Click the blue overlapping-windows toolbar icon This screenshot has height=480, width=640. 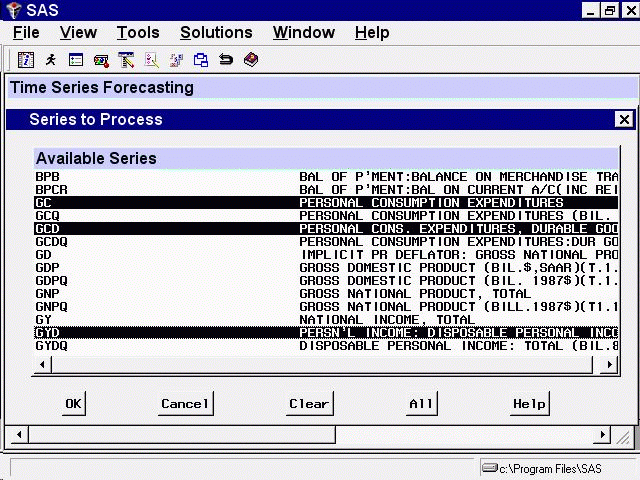click(201, 60)
